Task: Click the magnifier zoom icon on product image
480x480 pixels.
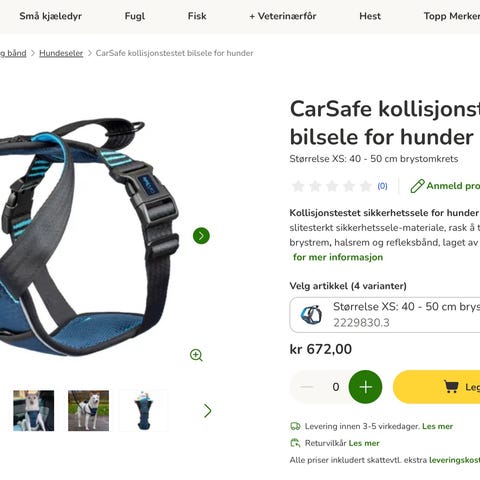Action: 196,355
